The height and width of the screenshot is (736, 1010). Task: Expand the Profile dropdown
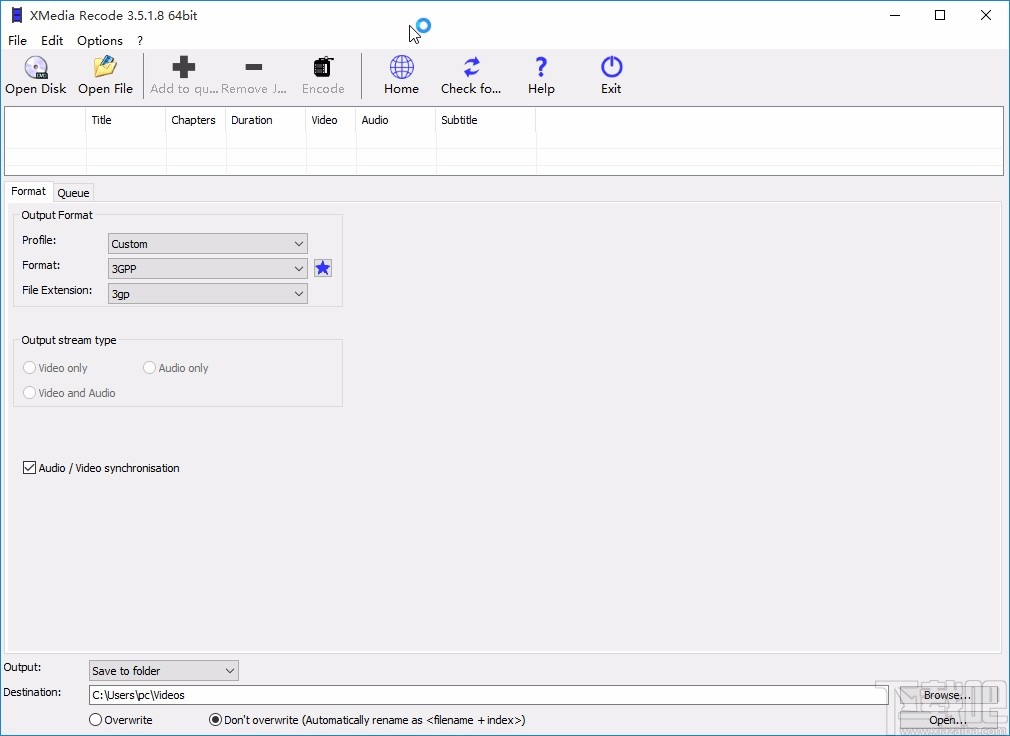[207, 244]
